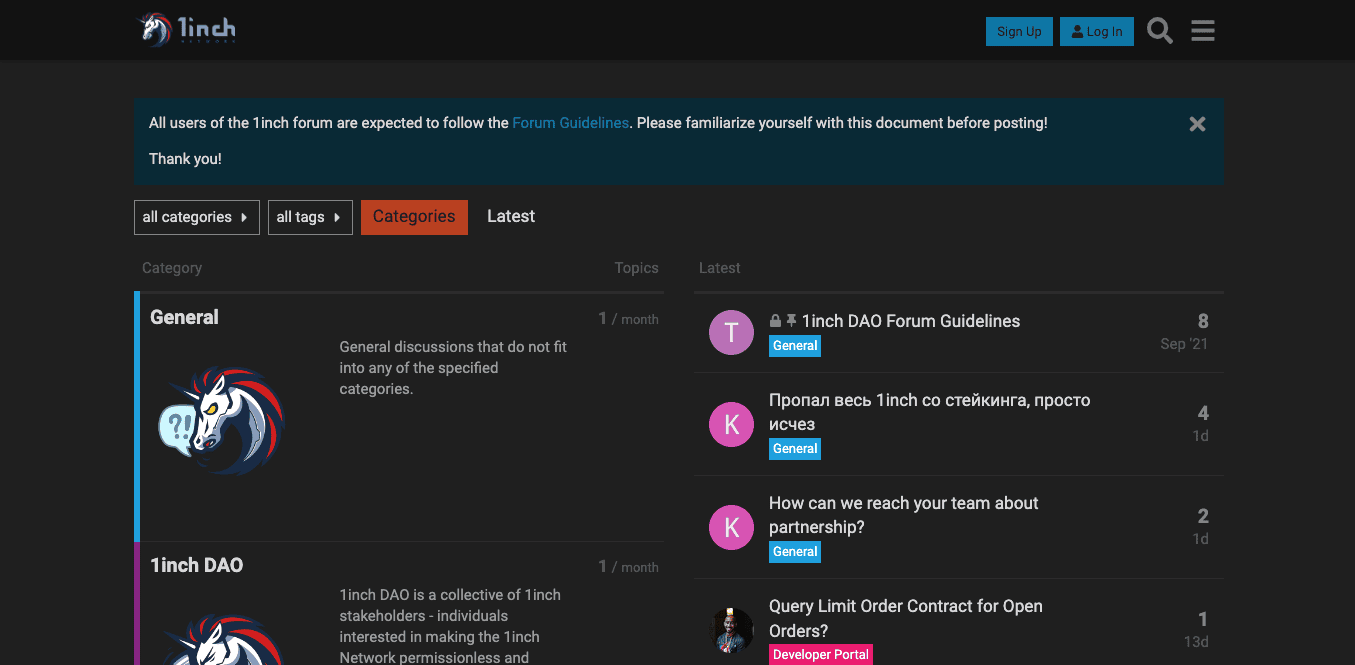Screen dimensions: 1355x665
Task: Open the search magnifier icon
Action: pyautogui.click(x=1160, y=31)
